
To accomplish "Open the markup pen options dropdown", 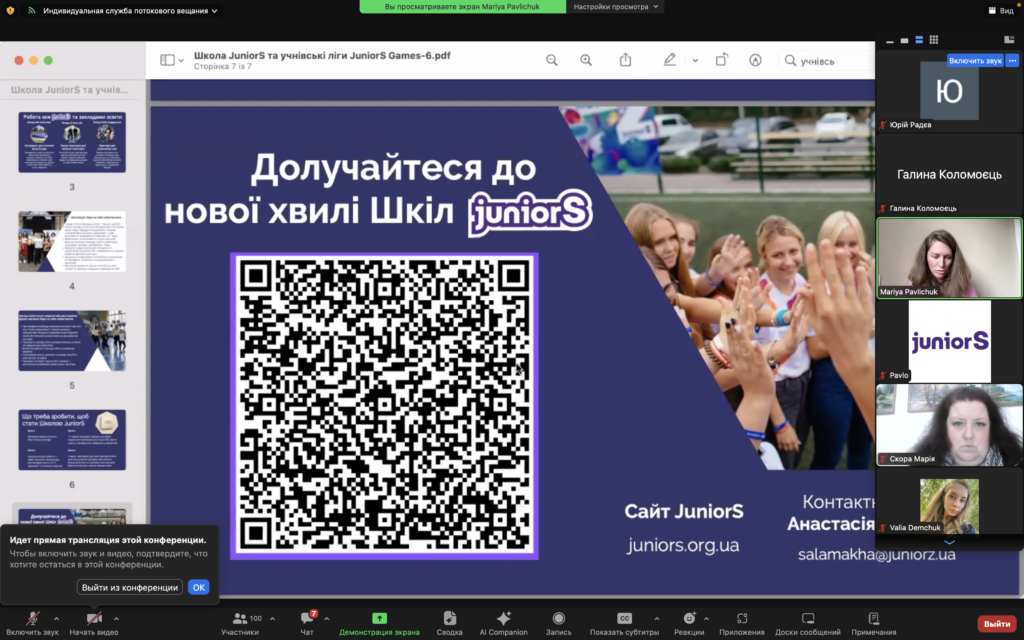I will pos(696,61).
